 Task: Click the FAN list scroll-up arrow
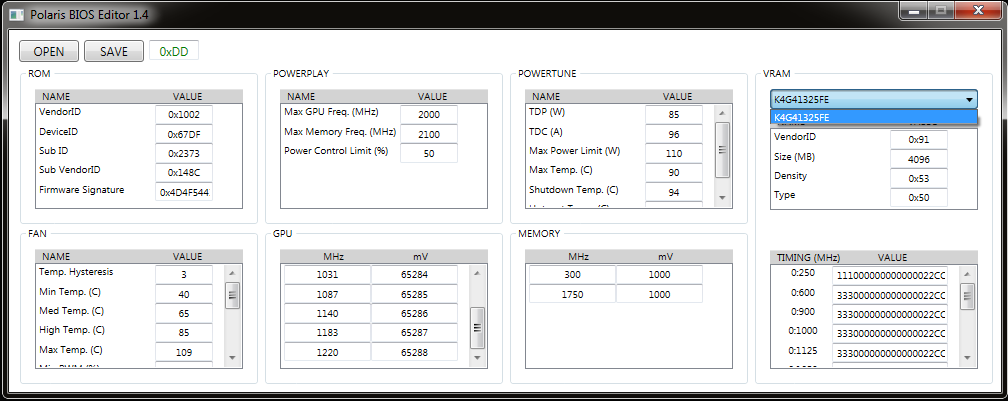click(x=232, y=273)
